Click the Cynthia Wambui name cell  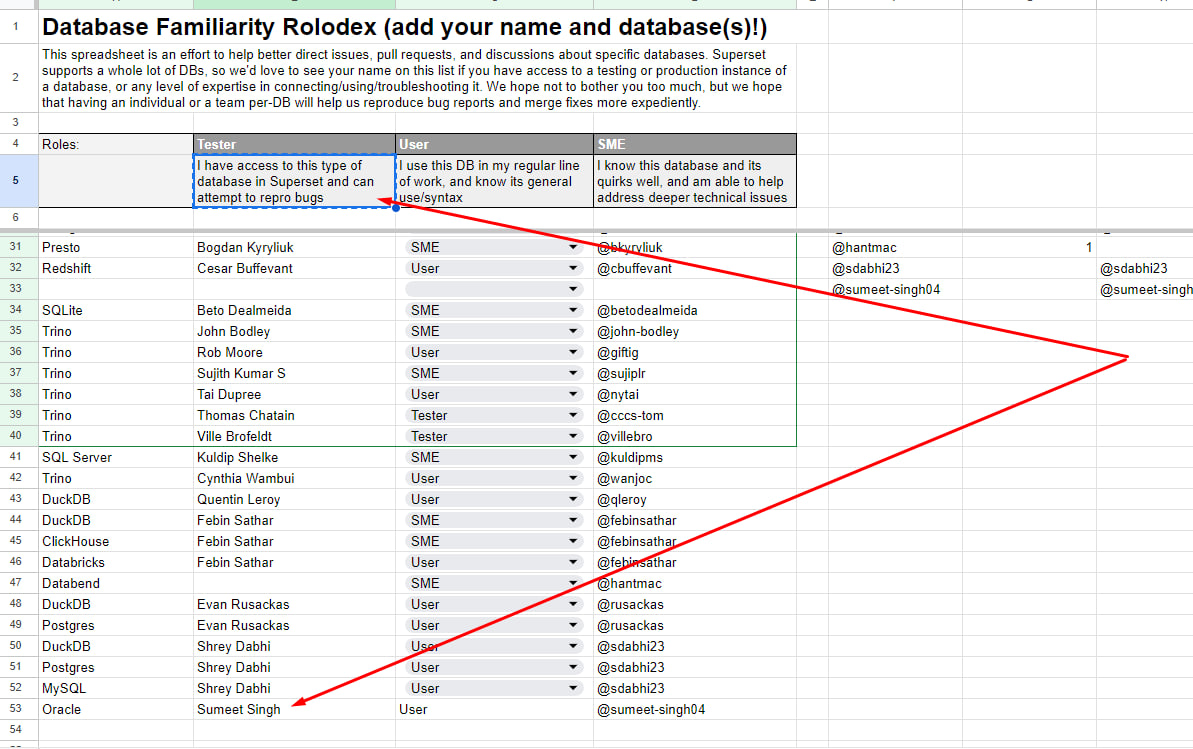(x=294, y=478)
